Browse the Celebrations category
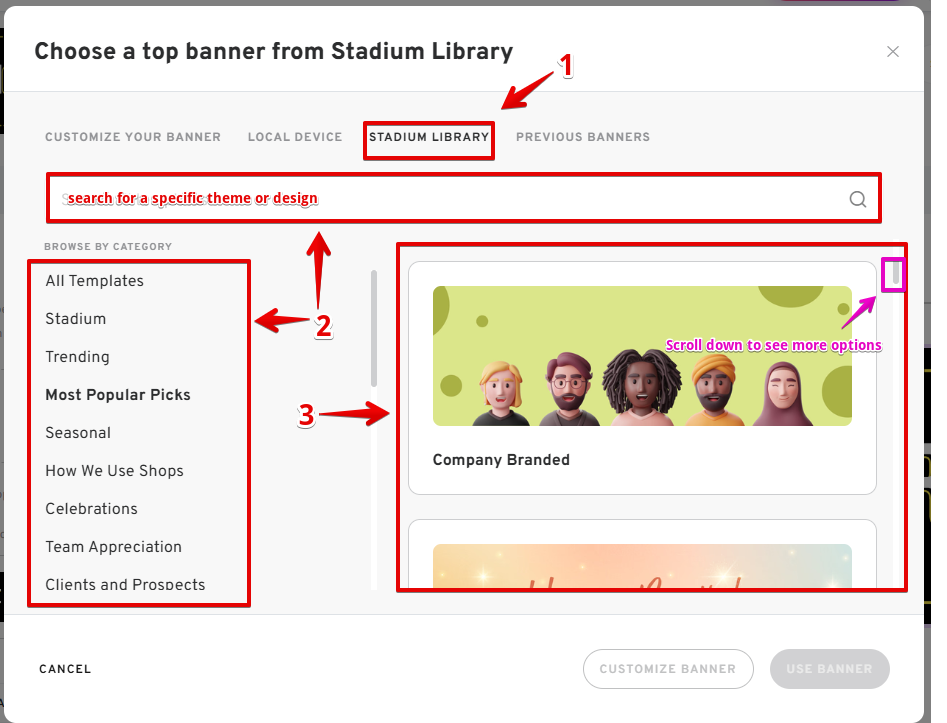This screenshot has height=723, width=947. pyautogui.click(x=92, y=509)
